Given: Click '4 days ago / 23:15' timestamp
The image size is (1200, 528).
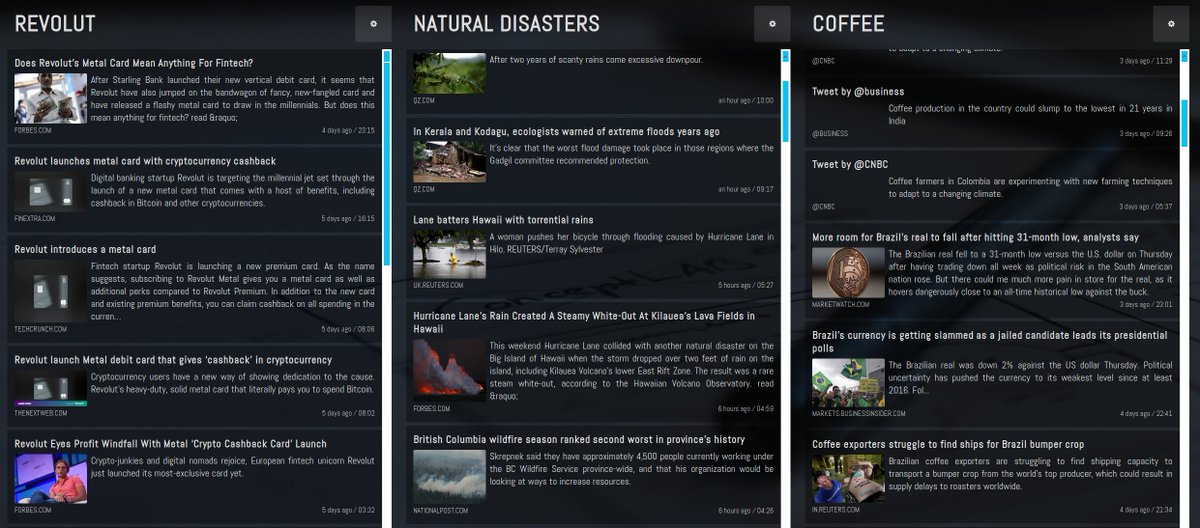Looking at the screenshot, I should [x=348, y=130].
